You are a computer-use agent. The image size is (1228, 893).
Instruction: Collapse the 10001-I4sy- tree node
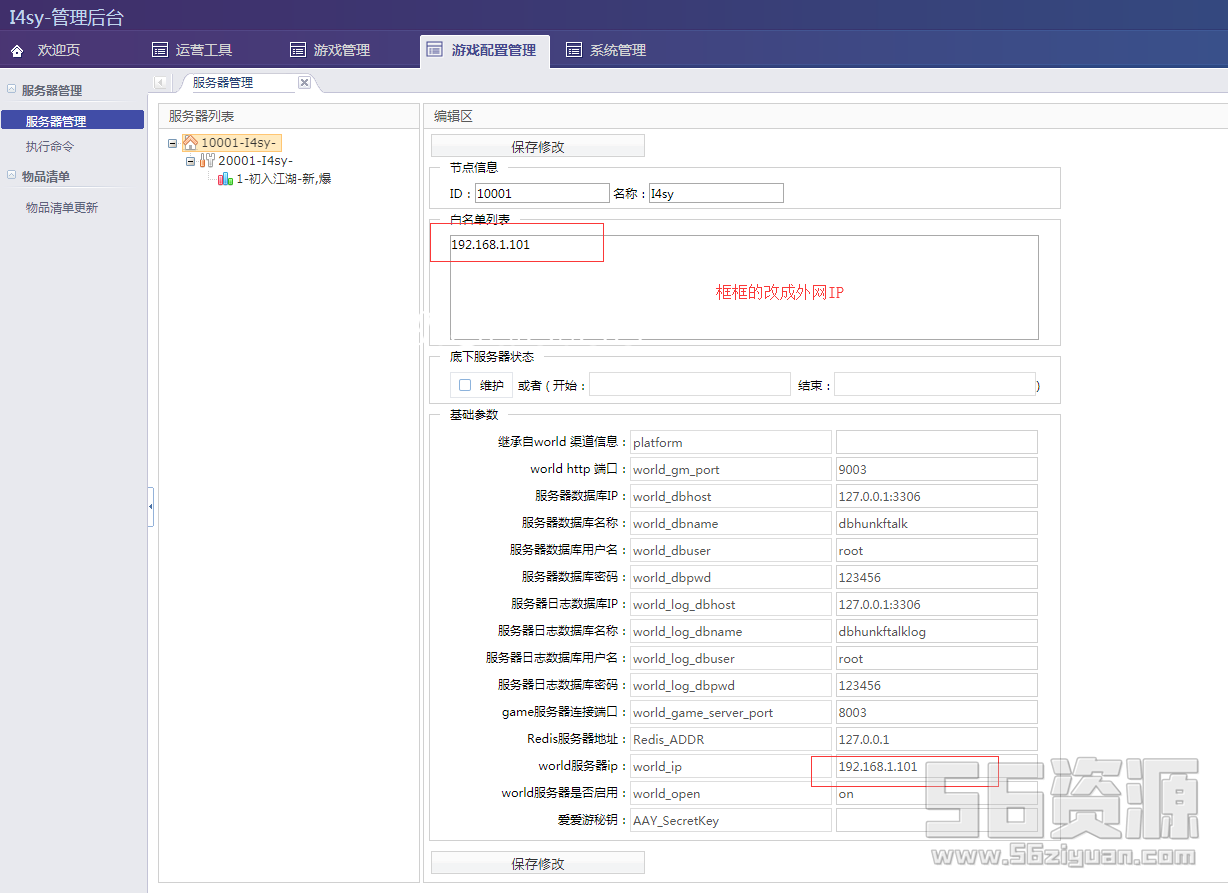(x=173, y=143)
